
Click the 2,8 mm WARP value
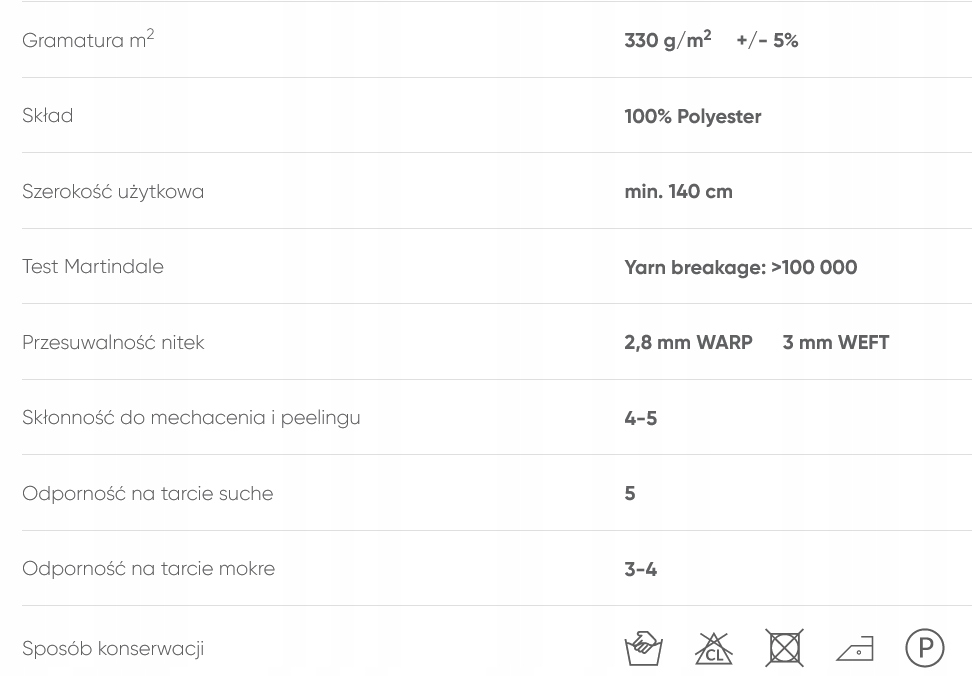tap(688, 342)
